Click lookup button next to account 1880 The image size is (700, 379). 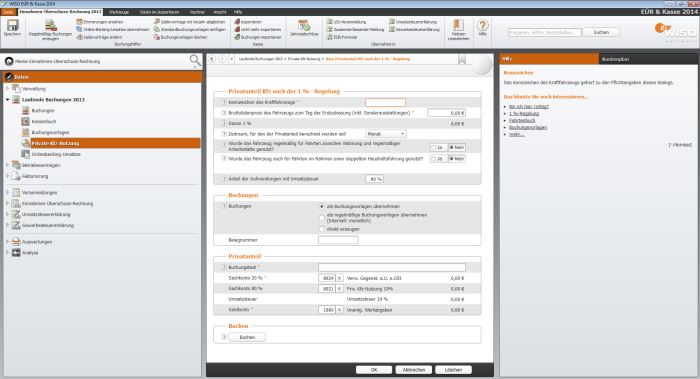coord(339,310)
